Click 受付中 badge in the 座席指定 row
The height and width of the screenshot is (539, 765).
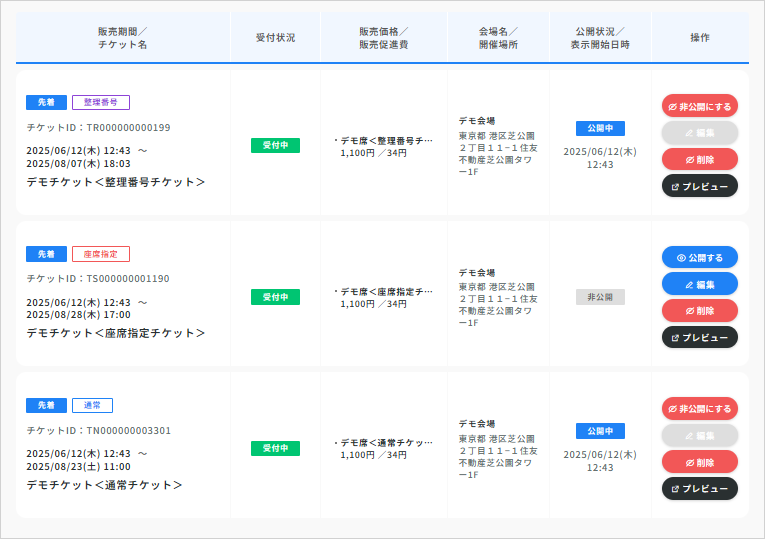pyautogui.click(x=275, y=297)
